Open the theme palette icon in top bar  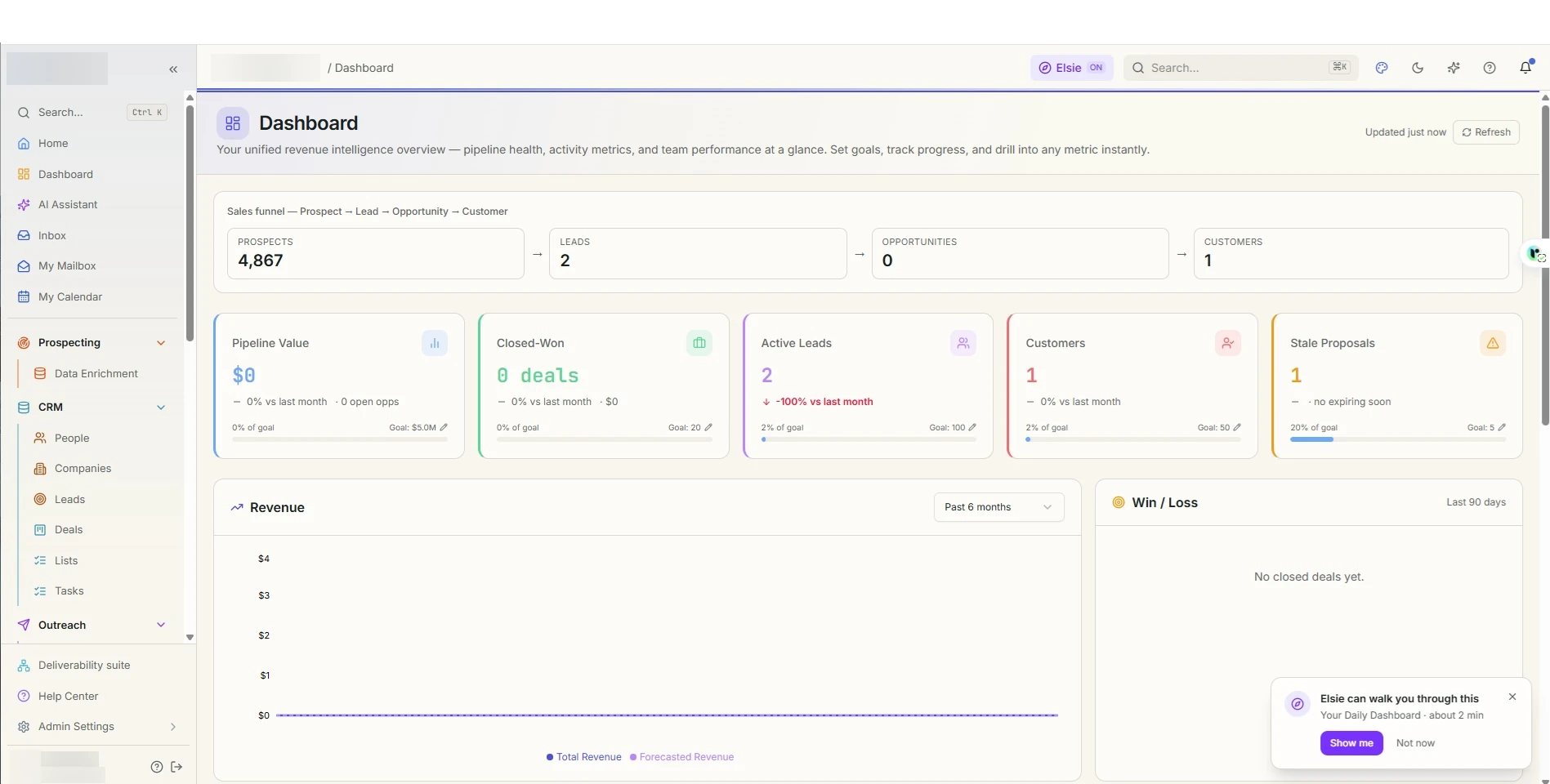coord(1382,68)
